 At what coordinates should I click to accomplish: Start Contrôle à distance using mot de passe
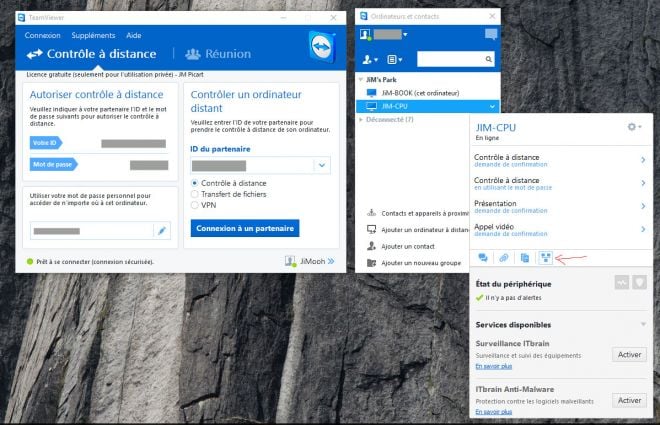pyautogui.click(x=560, y=183)
